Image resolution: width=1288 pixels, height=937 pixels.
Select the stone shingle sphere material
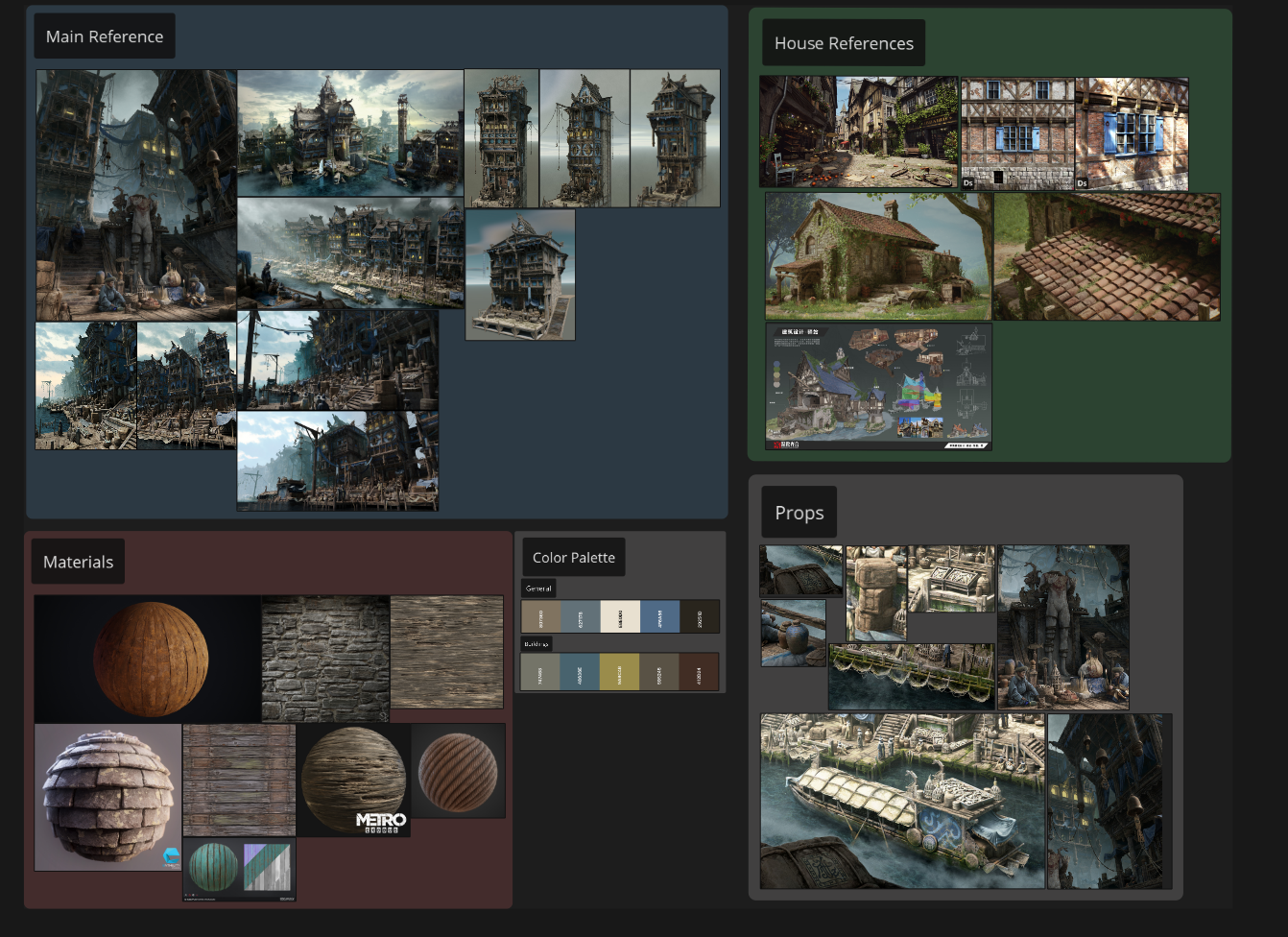(107, 798)
